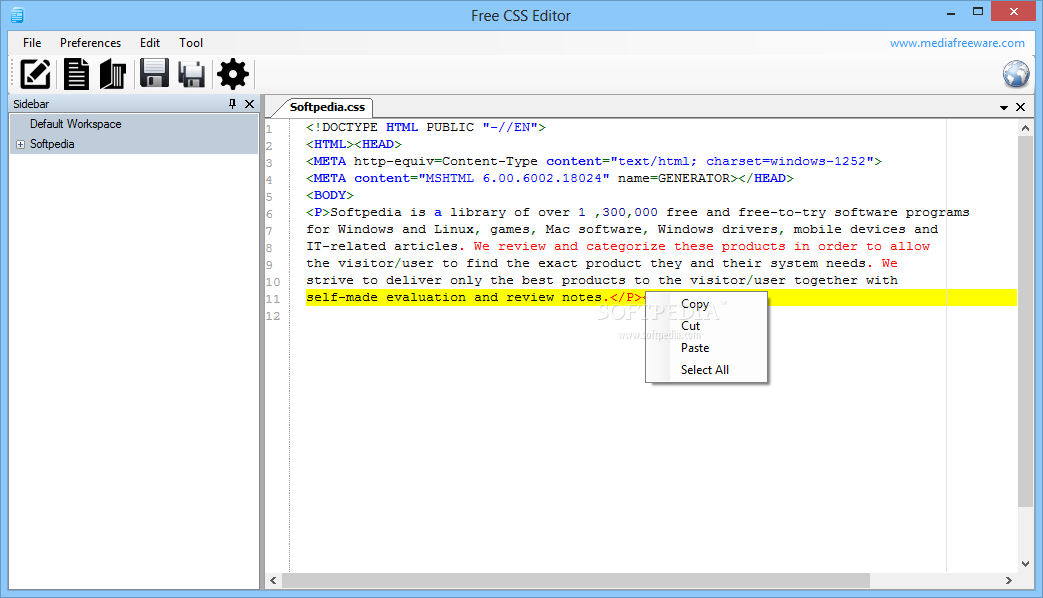Expand the Softpedia tree node
The height and width of the screenshot is (598, 1043).
[21, 144]
